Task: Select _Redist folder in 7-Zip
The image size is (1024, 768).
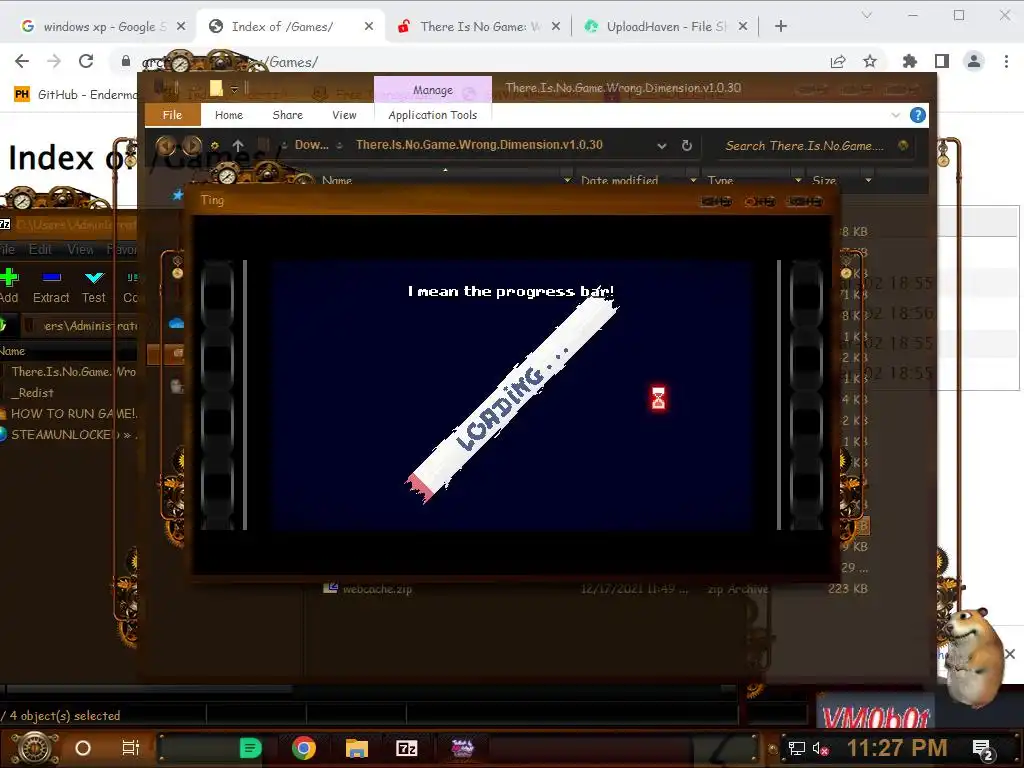Action: tap(34, 392)
